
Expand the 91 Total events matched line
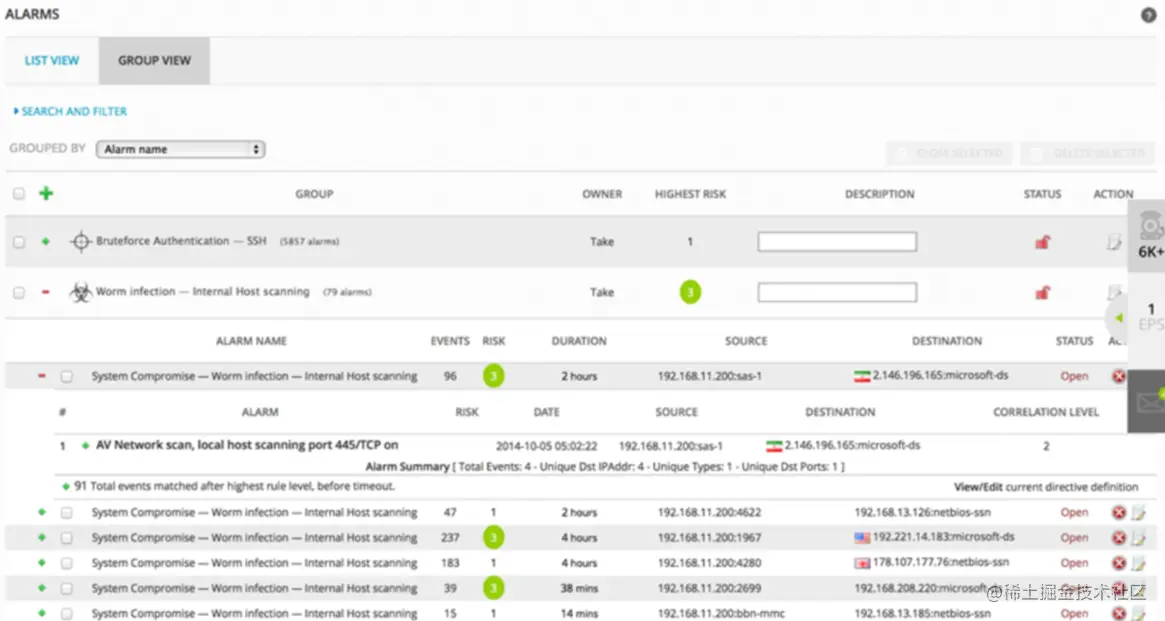pyautogui.click(x=66, y=487)
